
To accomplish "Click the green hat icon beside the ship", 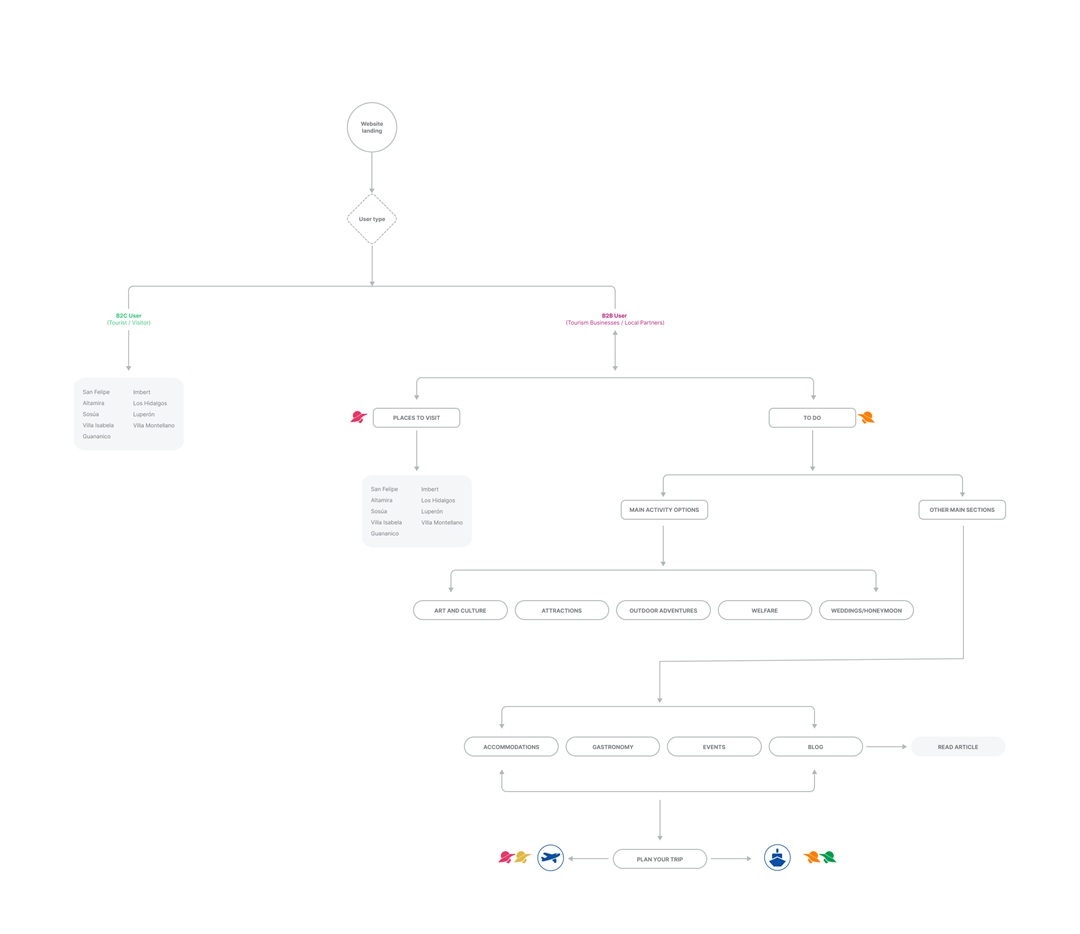I will pyautogui.click(x=828, y=857).
